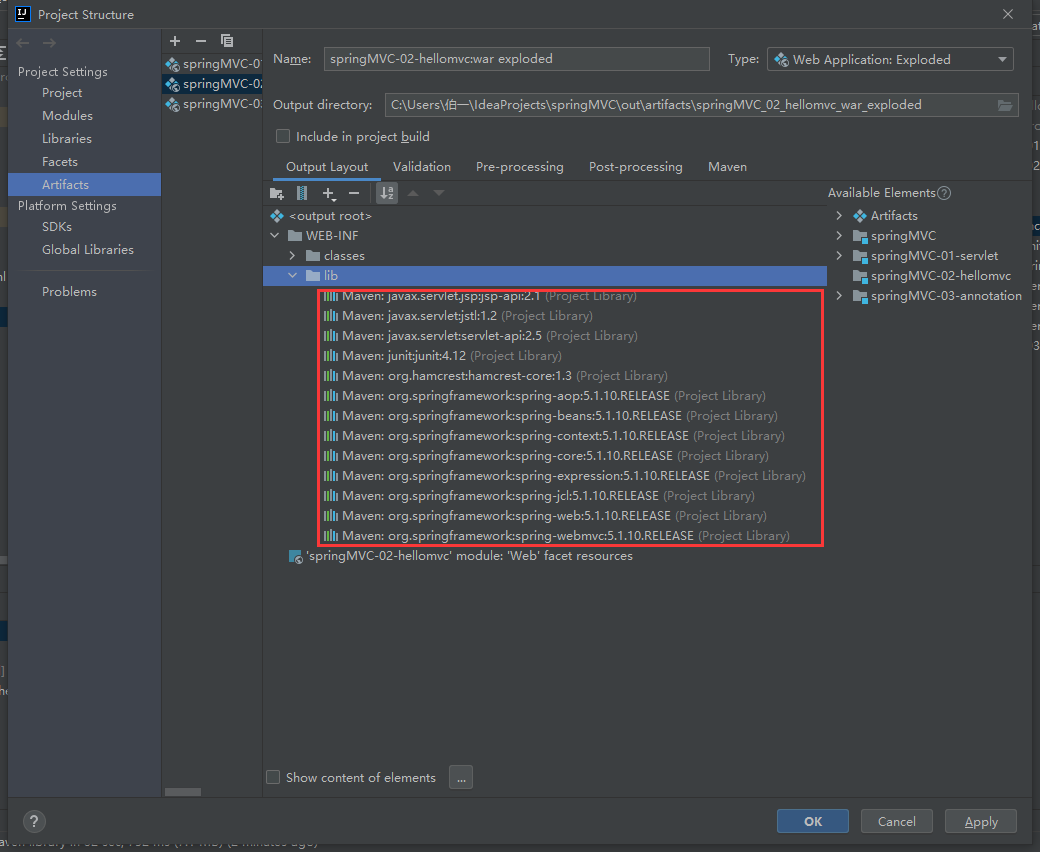Navigate back with left arrow icon

(x=23, y=43)
